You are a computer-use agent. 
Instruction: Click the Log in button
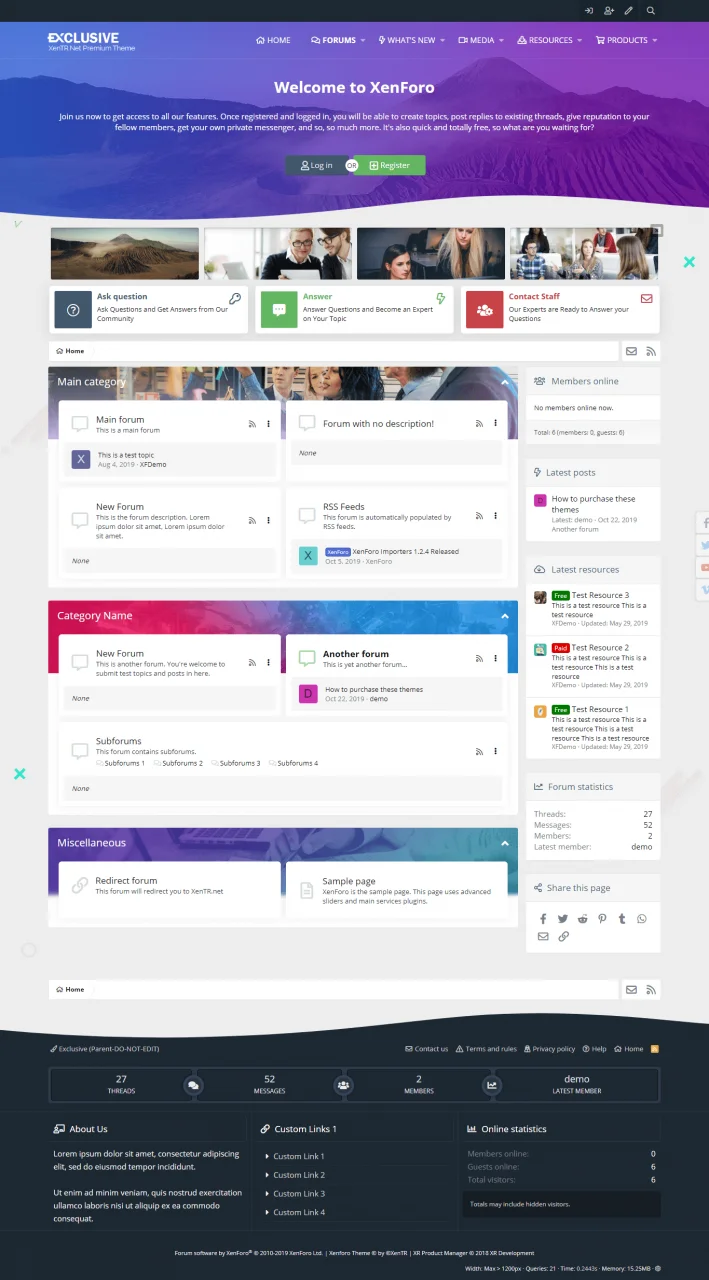point(316,165)
